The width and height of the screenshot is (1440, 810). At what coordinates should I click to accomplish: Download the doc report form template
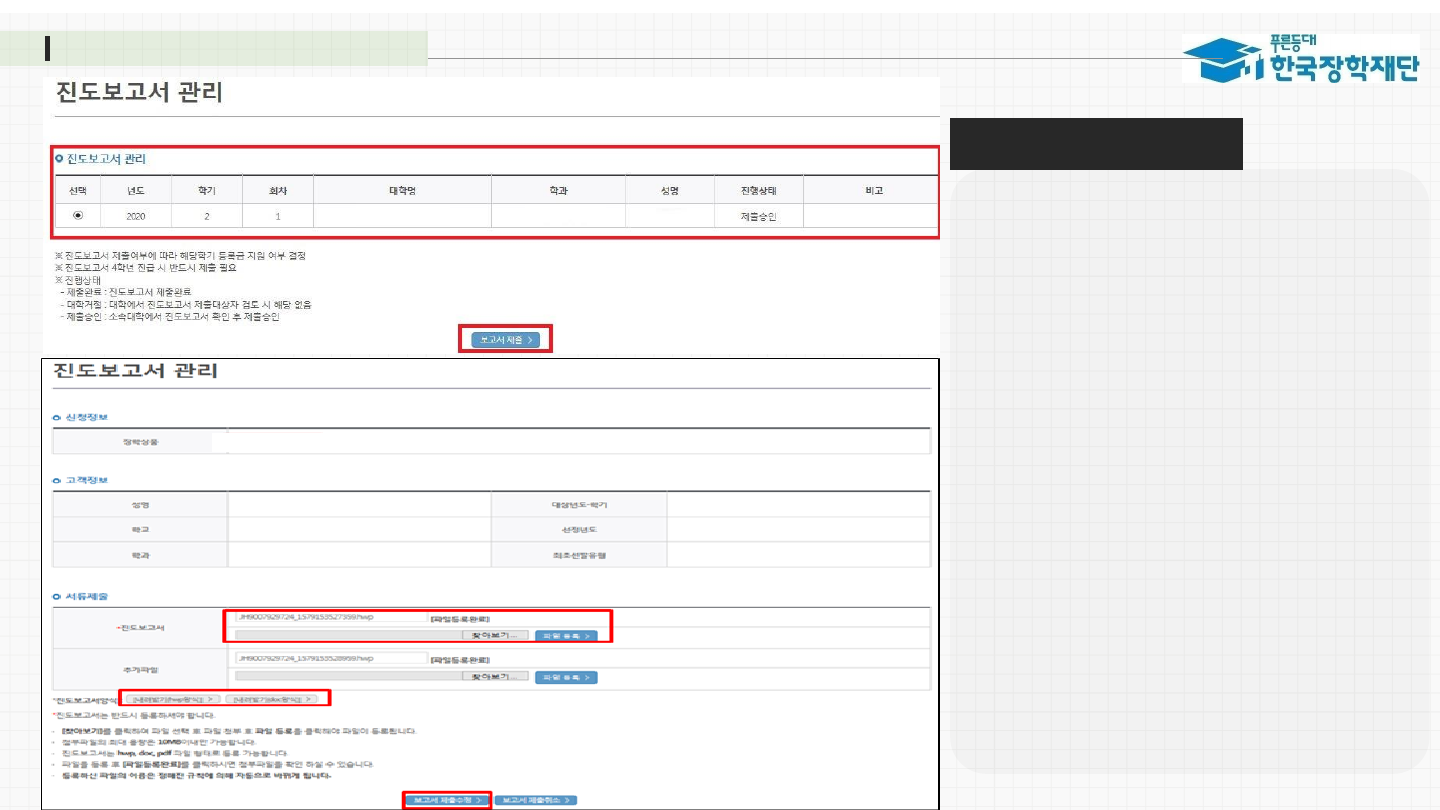272,699
